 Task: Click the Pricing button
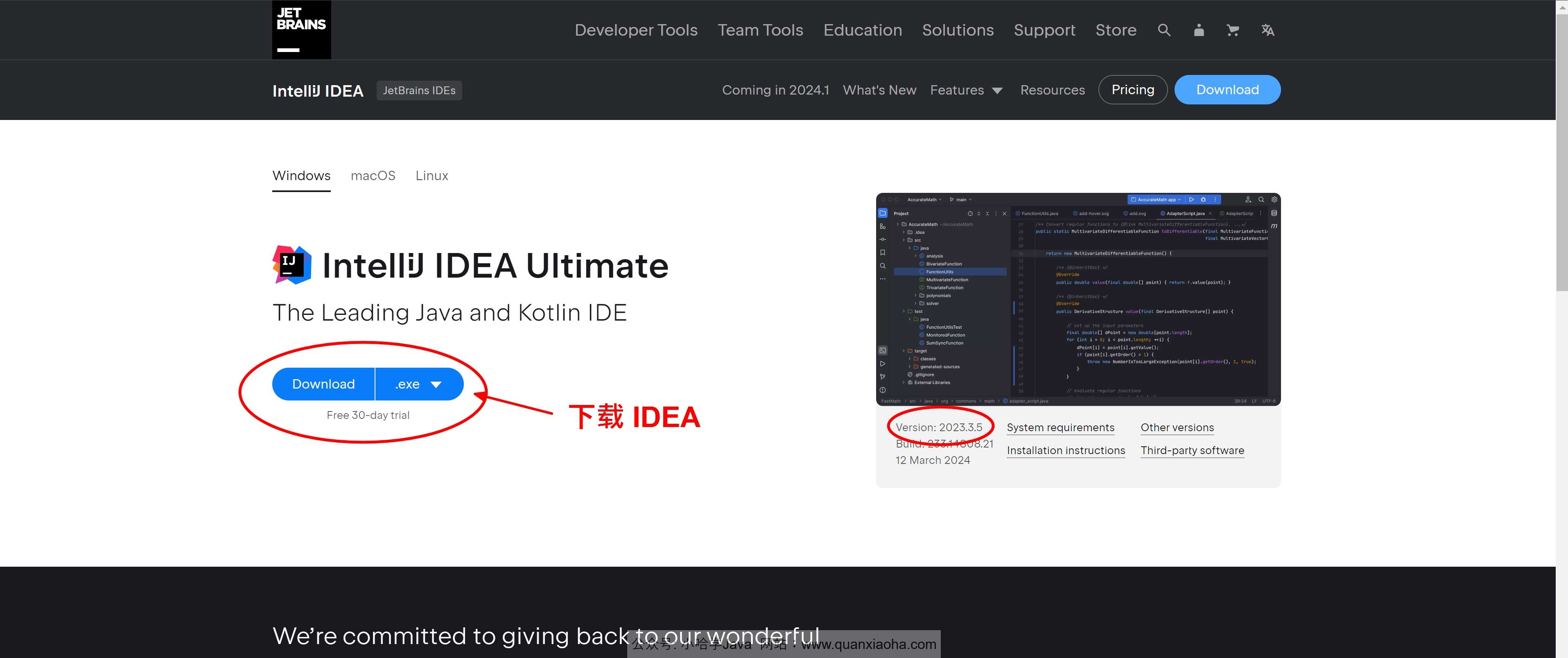tap(1133, 90)
